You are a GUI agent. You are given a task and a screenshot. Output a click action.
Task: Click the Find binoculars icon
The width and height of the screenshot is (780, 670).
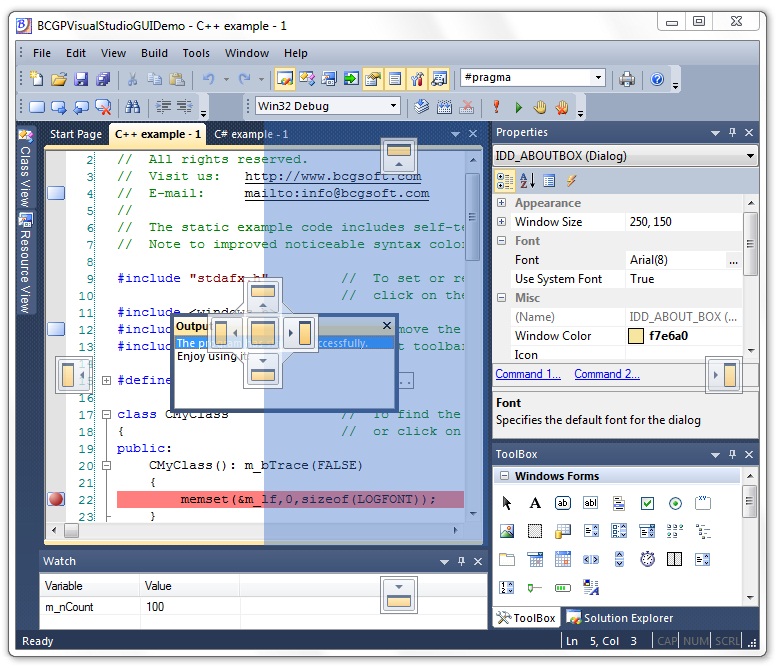tap(132, 107)
